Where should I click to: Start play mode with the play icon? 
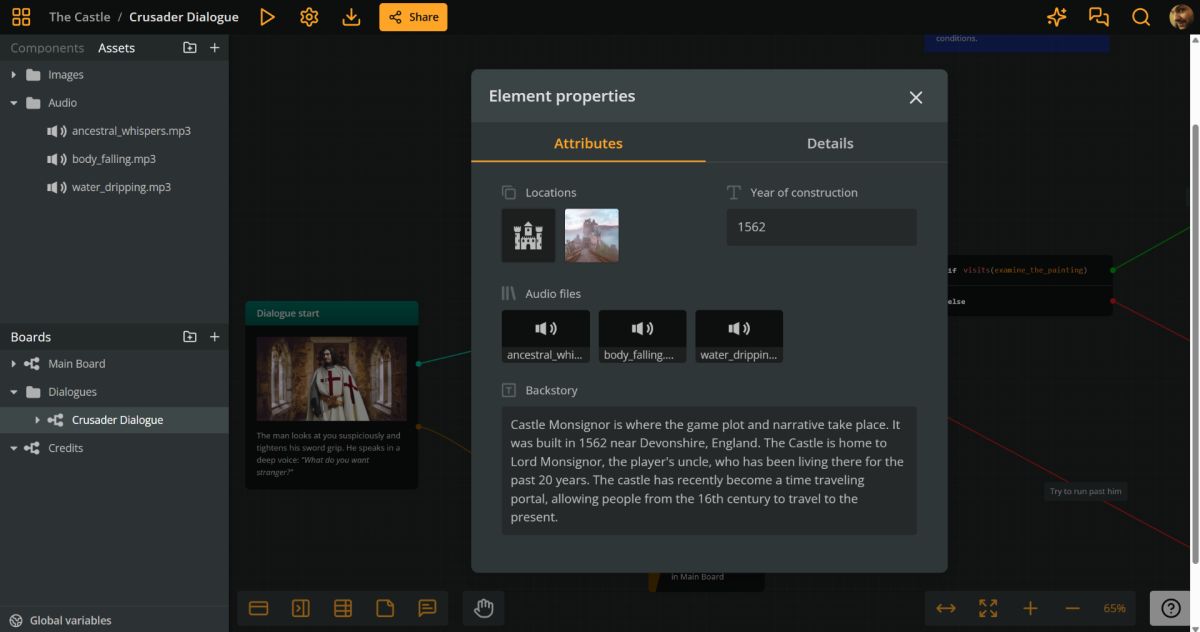click(x=267, y=17)
